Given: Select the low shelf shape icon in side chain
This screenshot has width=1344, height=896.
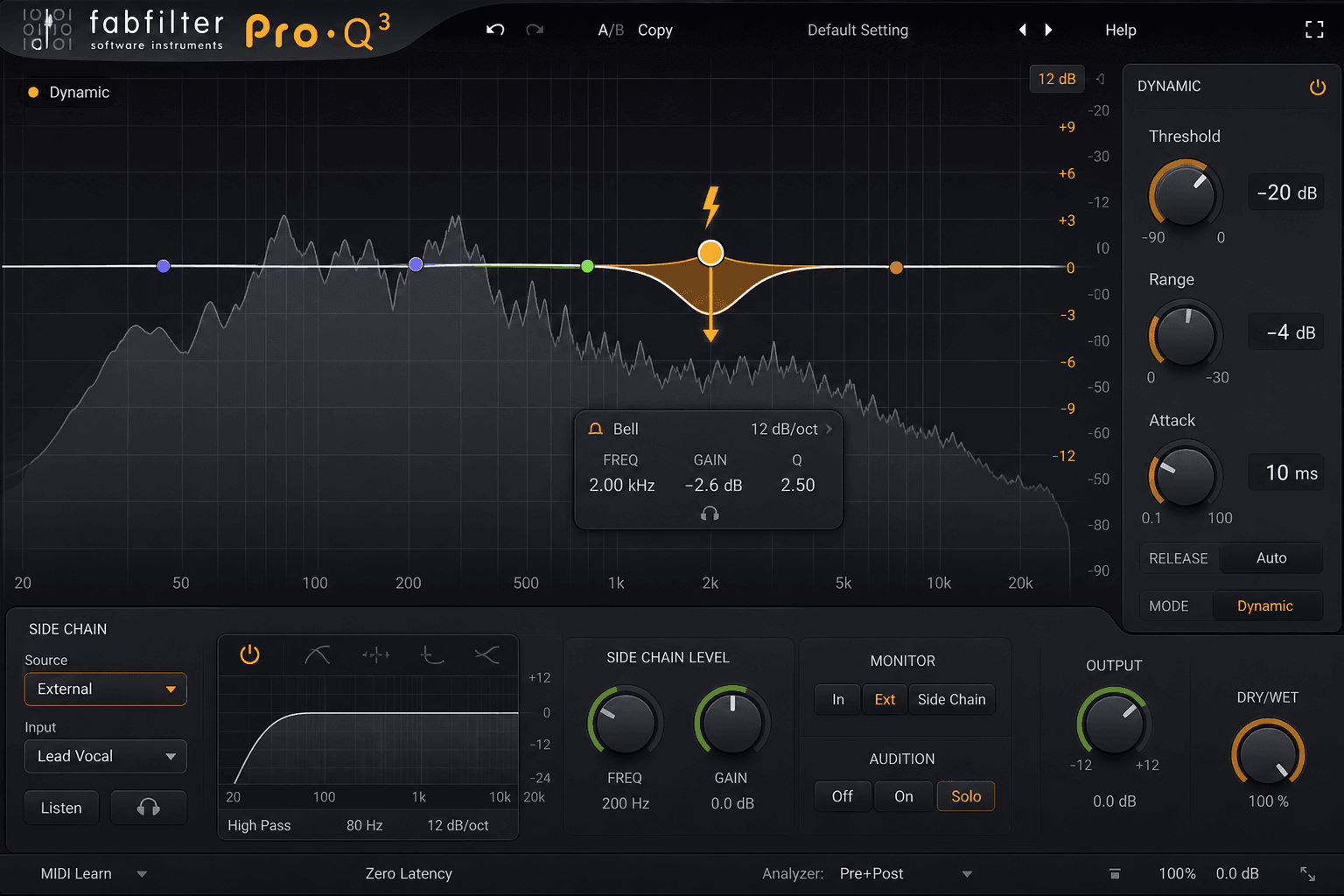Looking at the screenshot, I should [432, 654].
